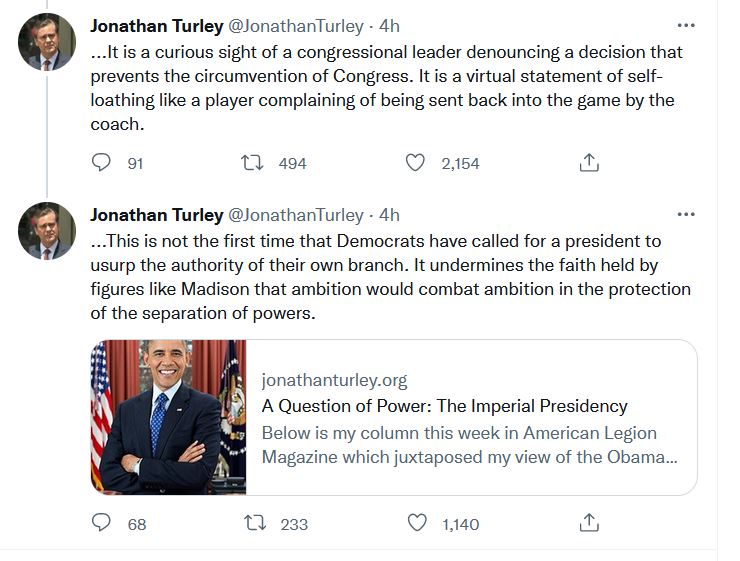Reply to the Madison separation of powers tweet
Image resolution: width=740 pixels, height=561 pixels.
click(101, 523)
